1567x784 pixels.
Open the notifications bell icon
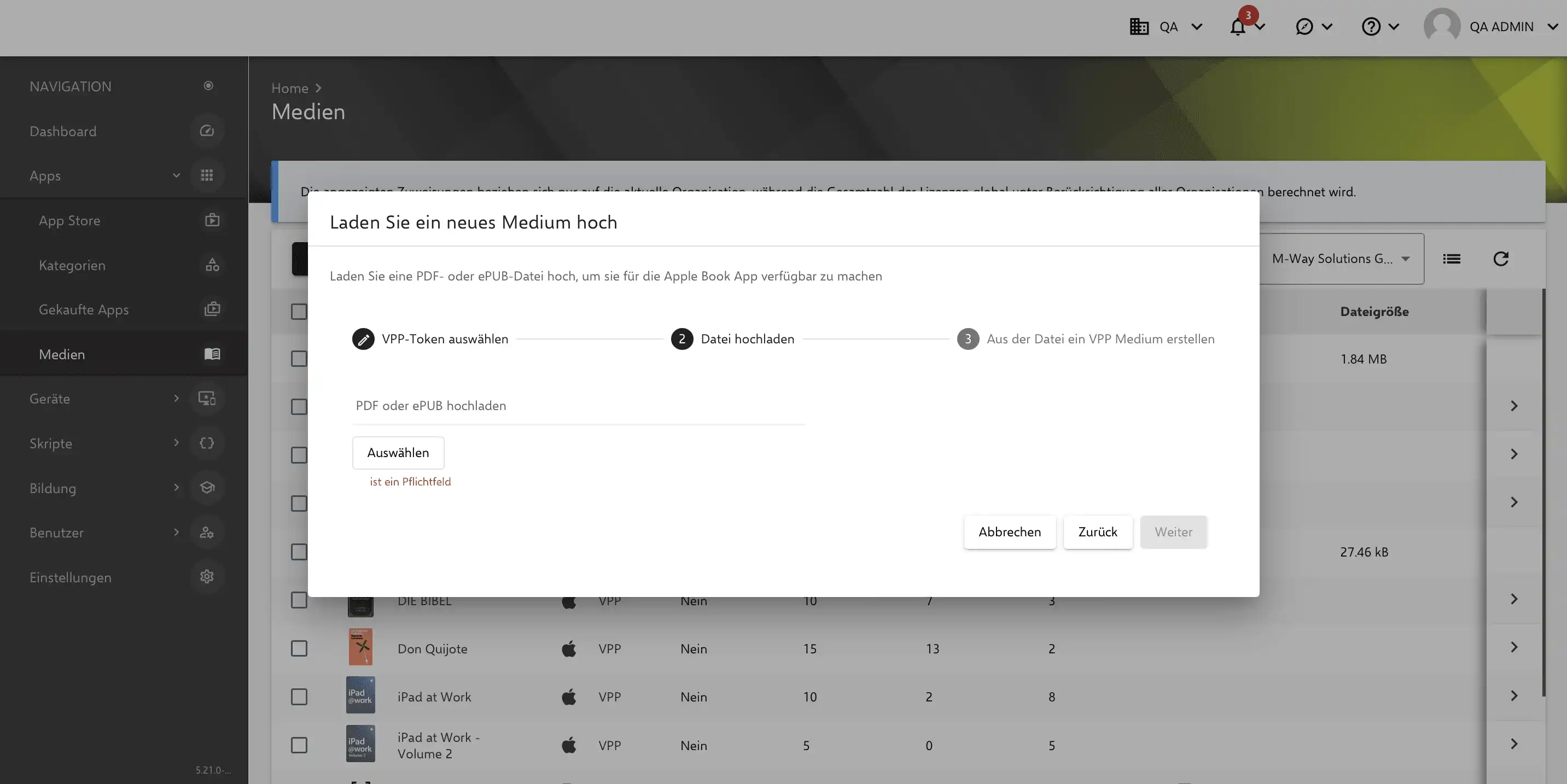(x=1237, y=27)
